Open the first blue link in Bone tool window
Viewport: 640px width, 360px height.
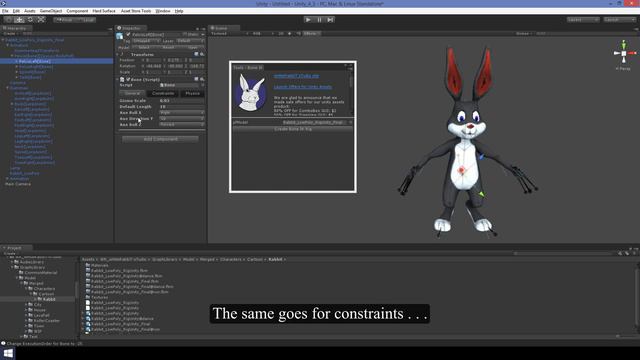[296, 76]
